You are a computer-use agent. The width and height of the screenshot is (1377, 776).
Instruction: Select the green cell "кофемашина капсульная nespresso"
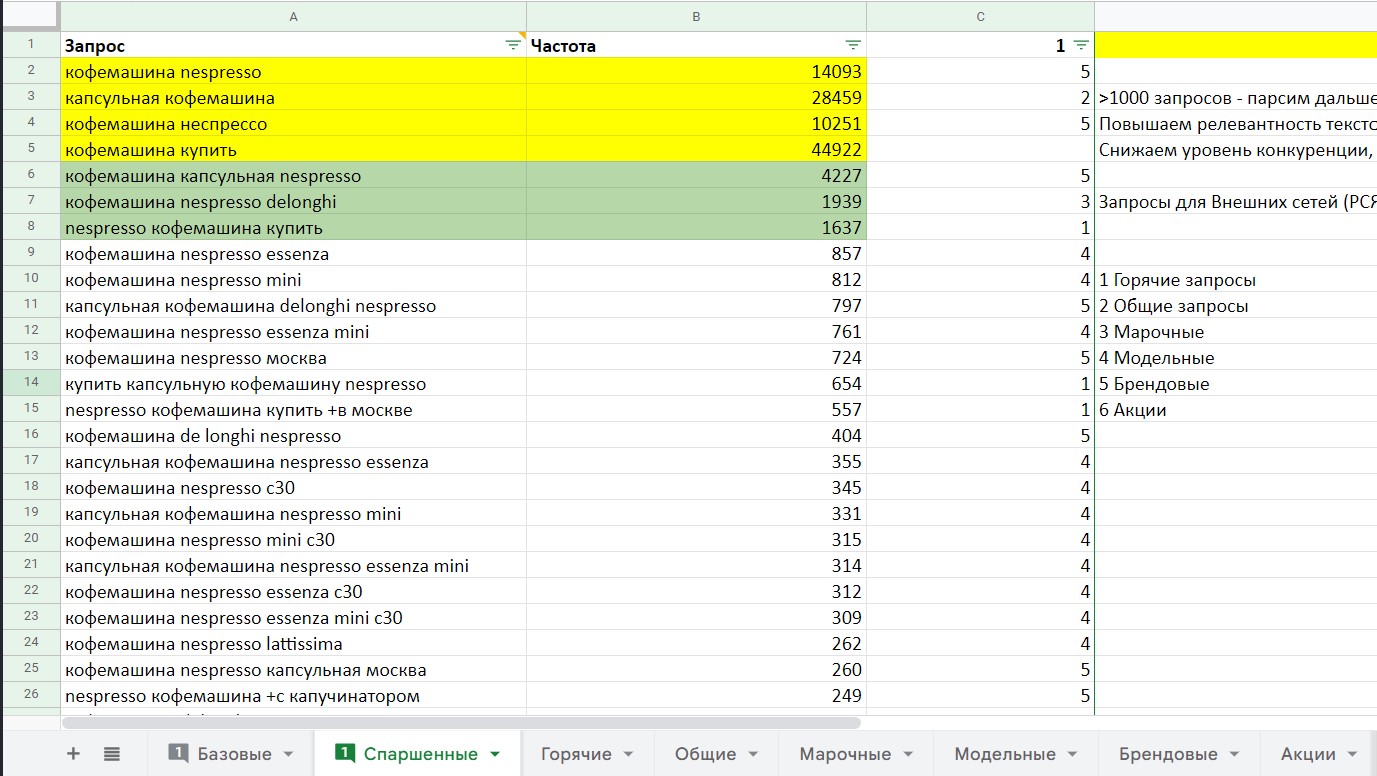(293, 176)
